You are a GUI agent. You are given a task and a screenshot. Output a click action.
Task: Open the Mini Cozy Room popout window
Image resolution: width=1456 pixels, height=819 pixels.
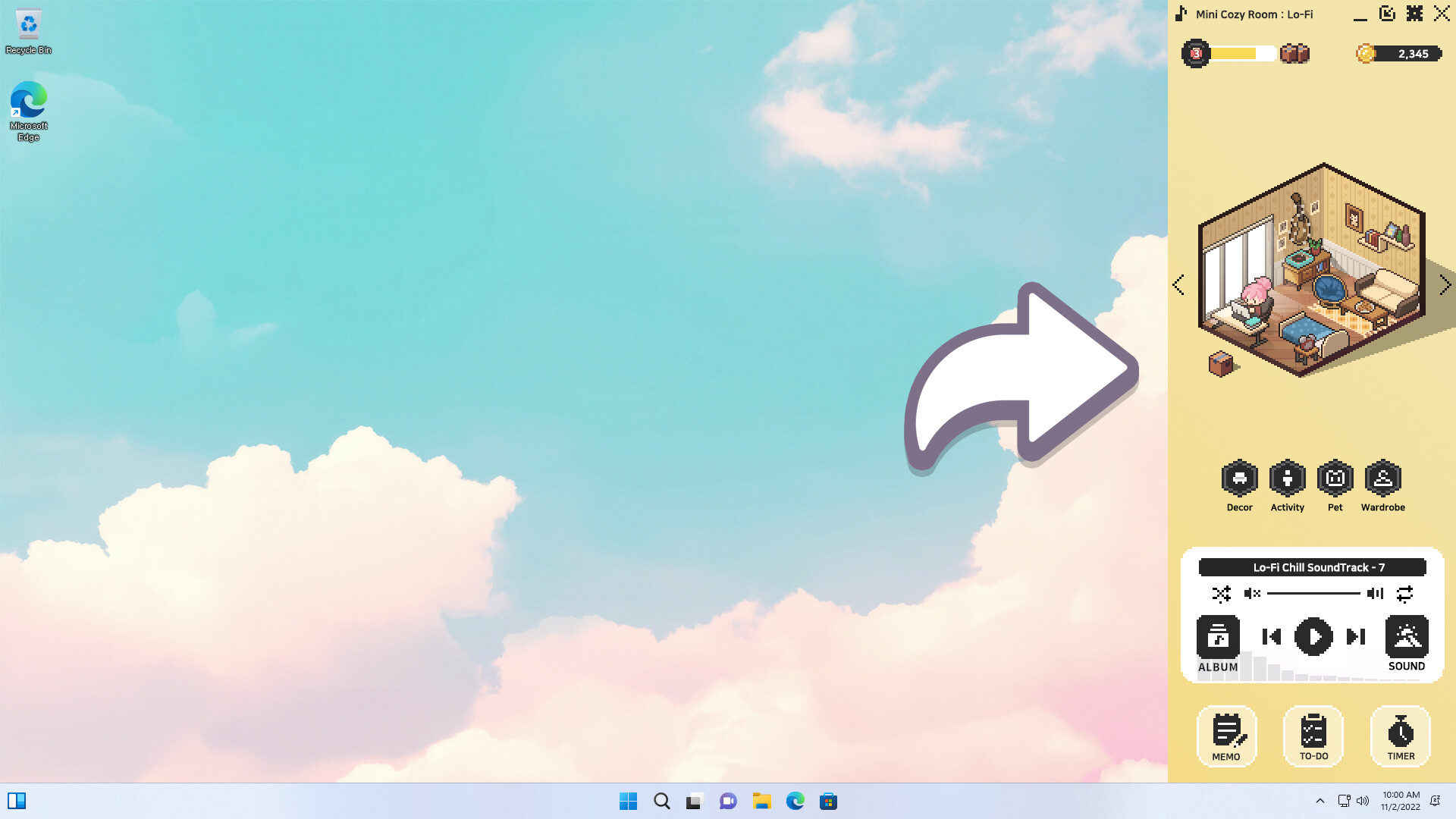pos(1387,13)
